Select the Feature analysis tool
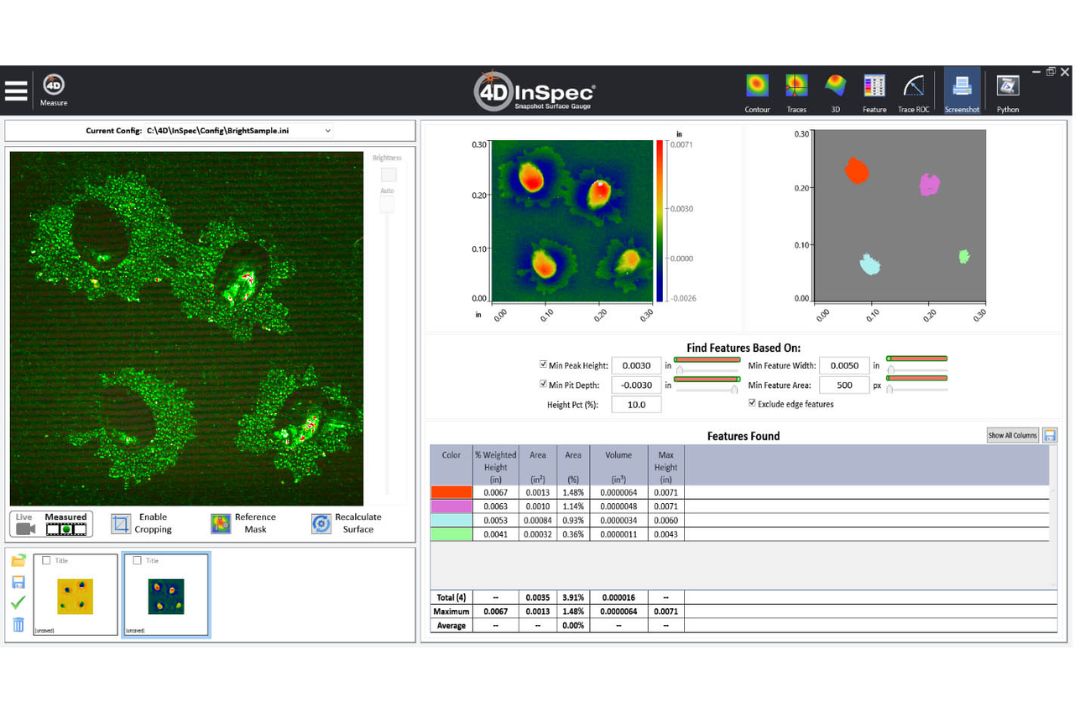 (x=874, y=87)
